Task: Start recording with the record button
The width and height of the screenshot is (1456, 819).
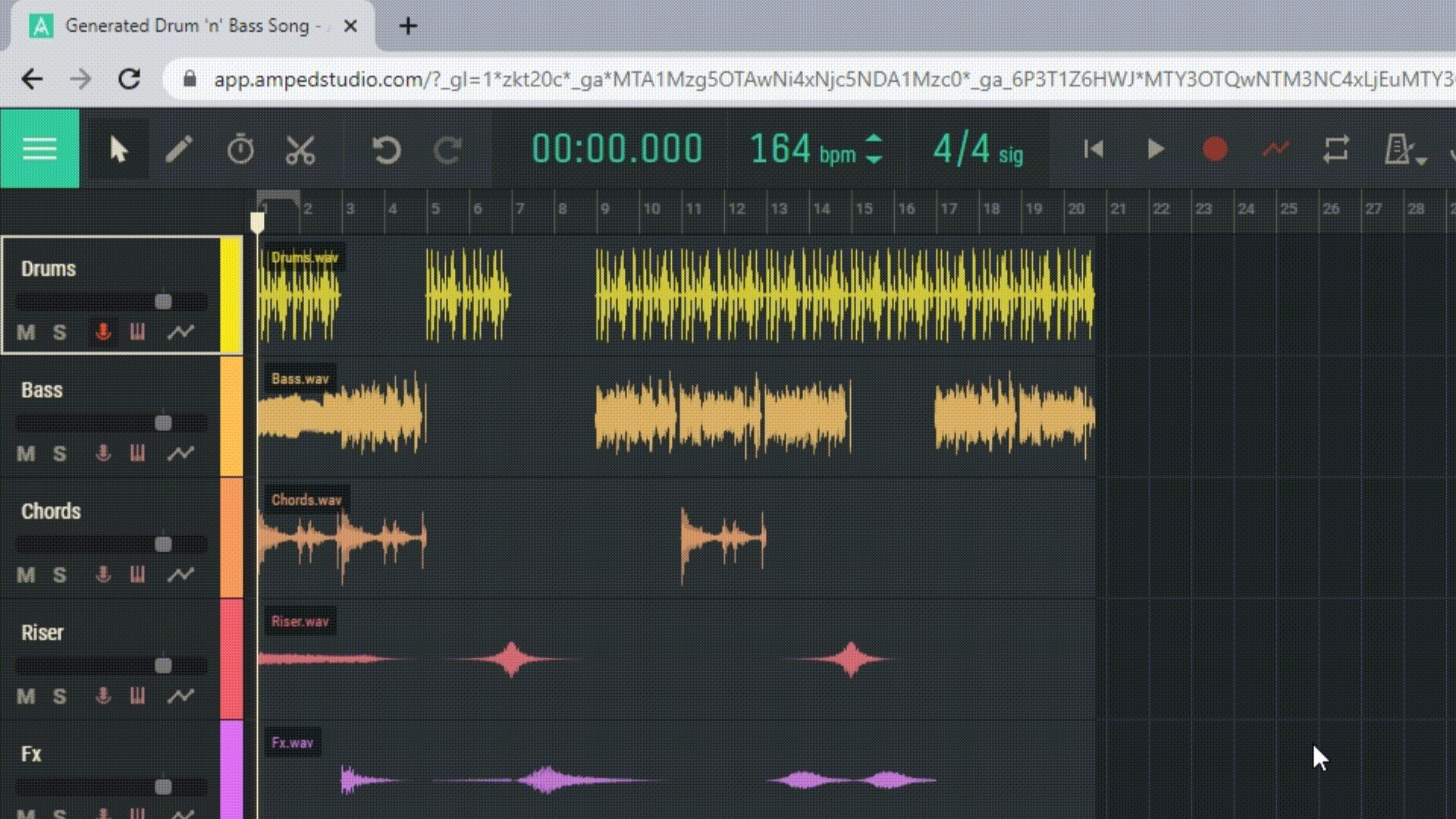Action: [x=1215, y=149]
